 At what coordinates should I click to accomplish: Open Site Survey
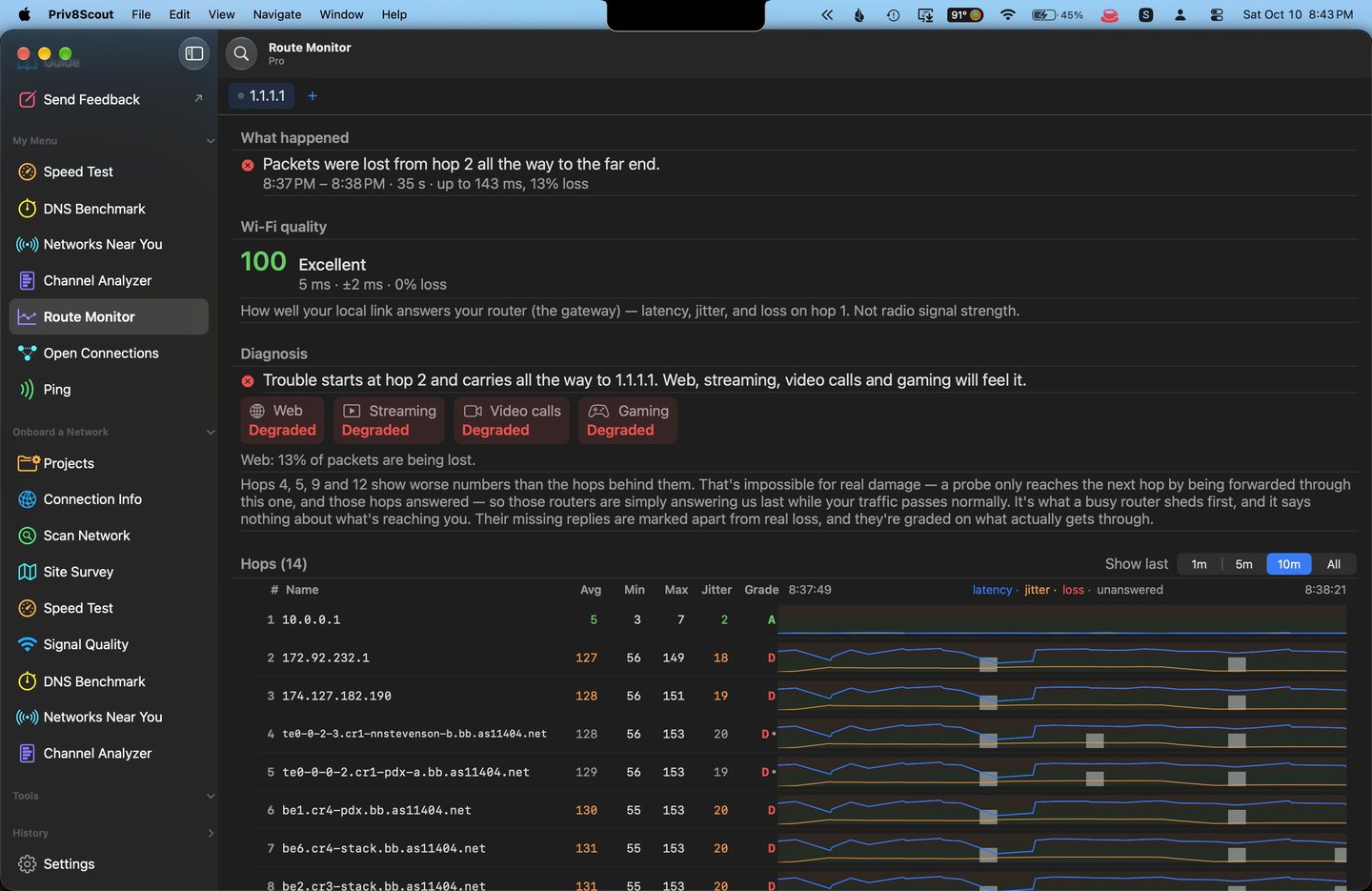[110, 572]
